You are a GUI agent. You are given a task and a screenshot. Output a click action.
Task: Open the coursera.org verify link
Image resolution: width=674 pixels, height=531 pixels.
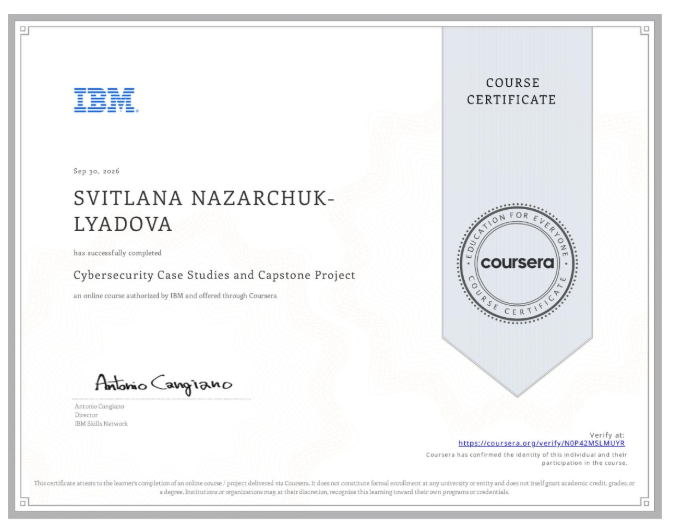[541, 443]
